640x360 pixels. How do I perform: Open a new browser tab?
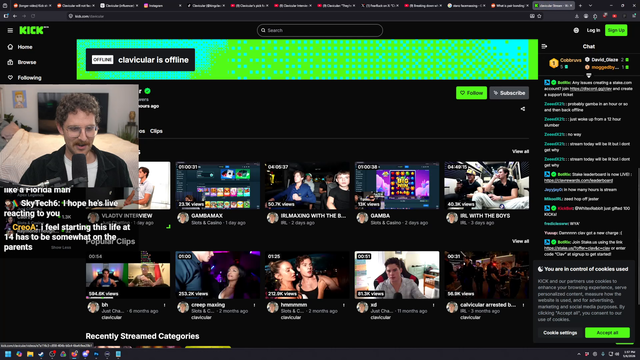coord(580,6)
